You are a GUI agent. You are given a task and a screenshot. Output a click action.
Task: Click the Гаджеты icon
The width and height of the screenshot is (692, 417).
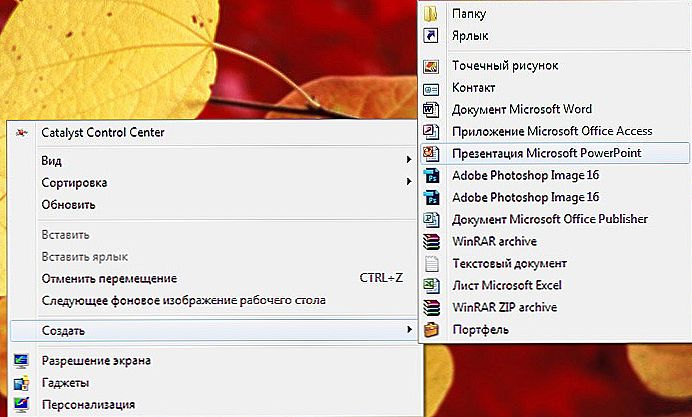pos(21,383)
